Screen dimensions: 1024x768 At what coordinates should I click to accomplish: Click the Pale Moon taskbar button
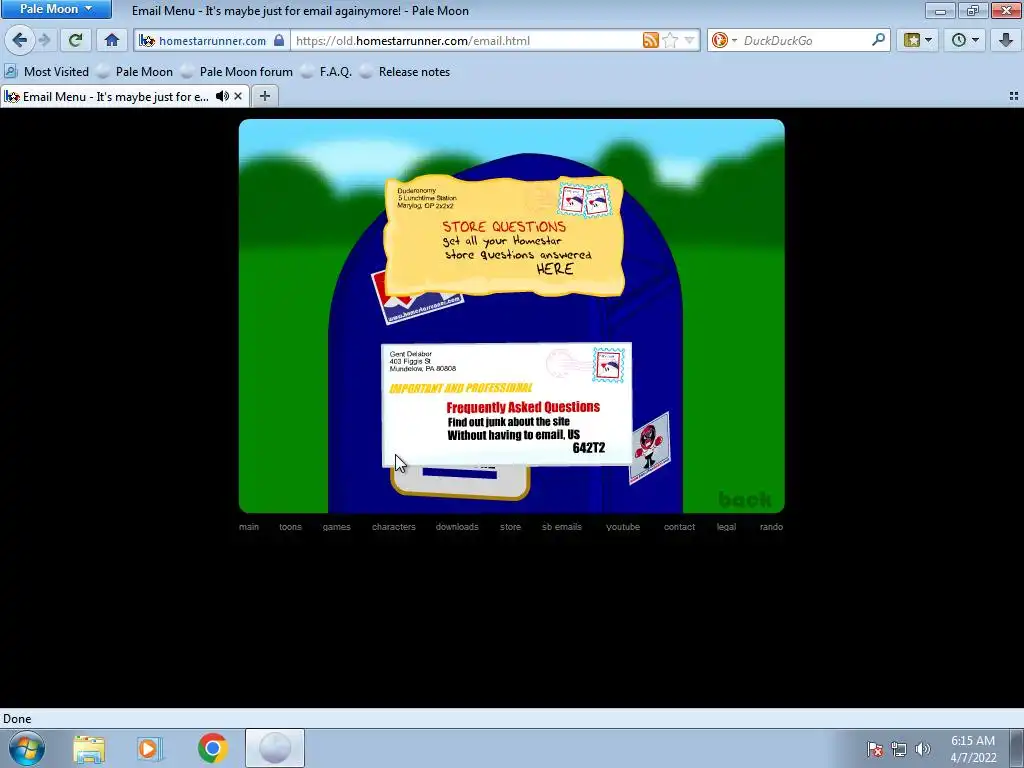[275, 748]
